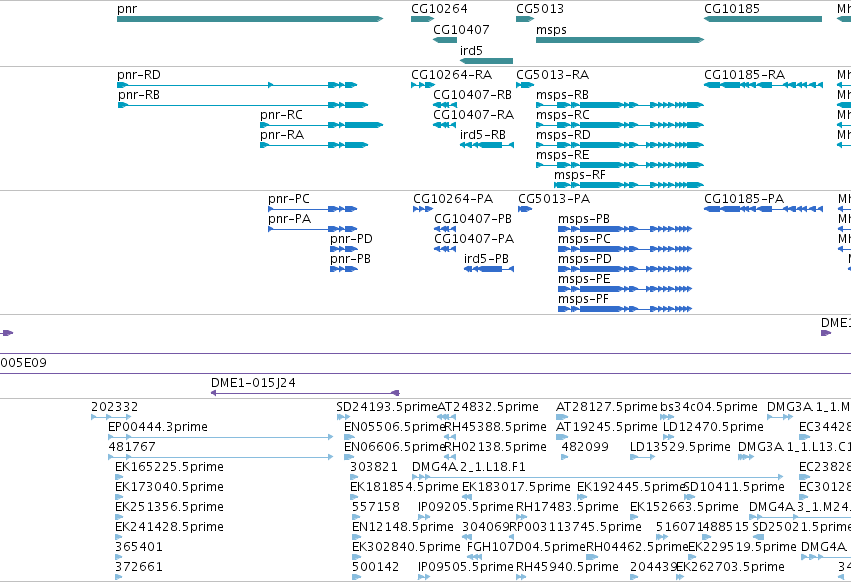
Task: Click the msps-RB transcript label
Action: [x=562, y=94]
